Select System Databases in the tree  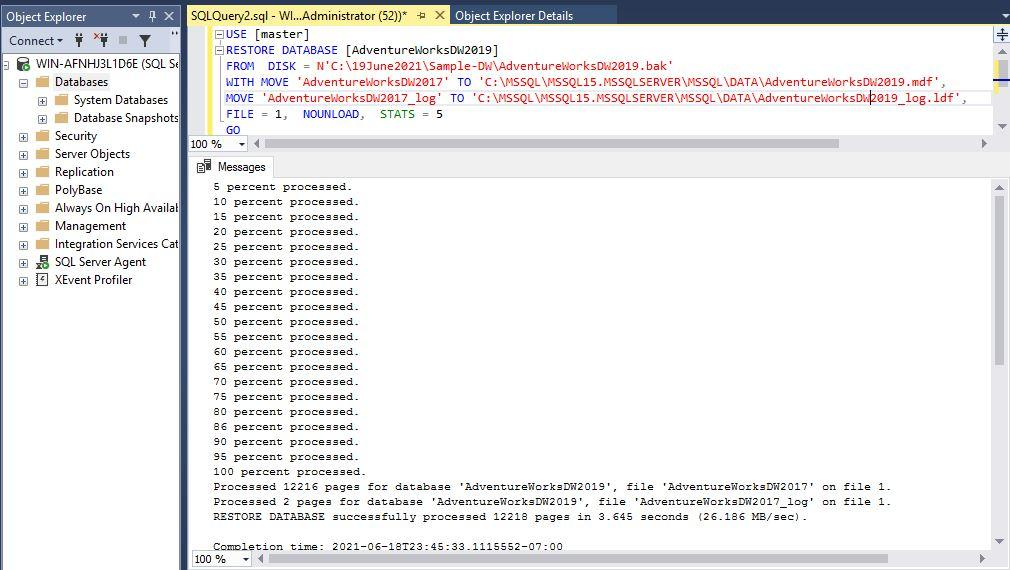coord(120,100)
